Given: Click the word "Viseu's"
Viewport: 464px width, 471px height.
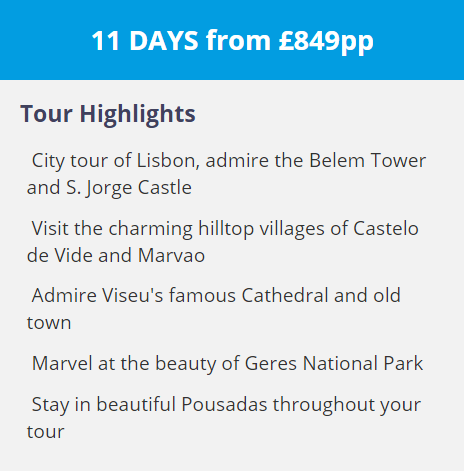Looking at the screenshot, I should [132, 296].
